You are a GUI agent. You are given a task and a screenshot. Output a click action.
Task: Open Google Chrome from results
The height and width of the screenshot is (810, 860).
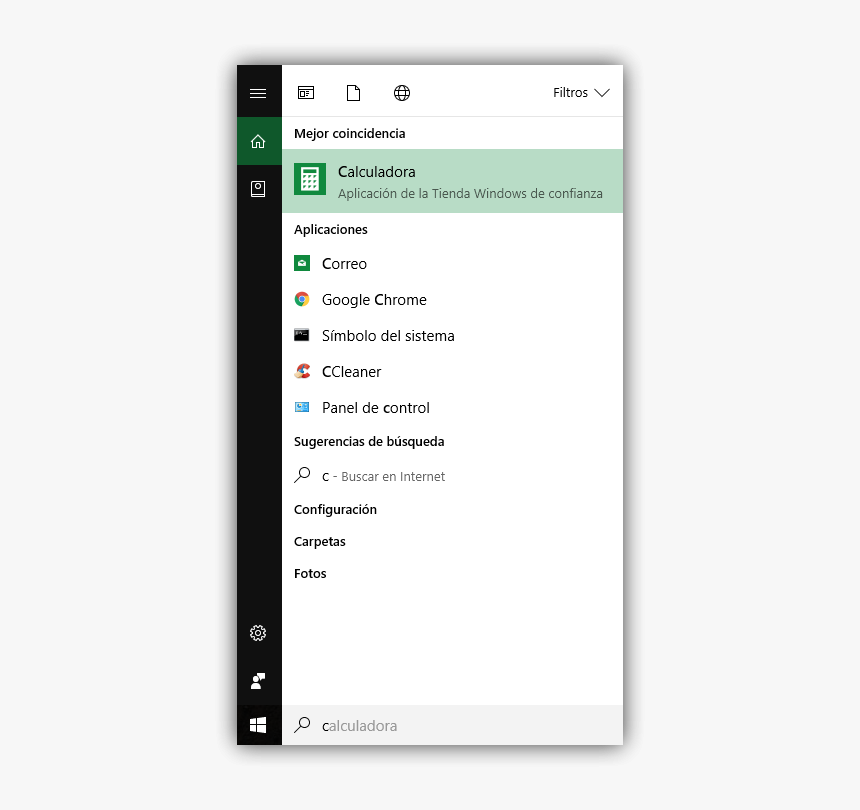tap(373, 299)
